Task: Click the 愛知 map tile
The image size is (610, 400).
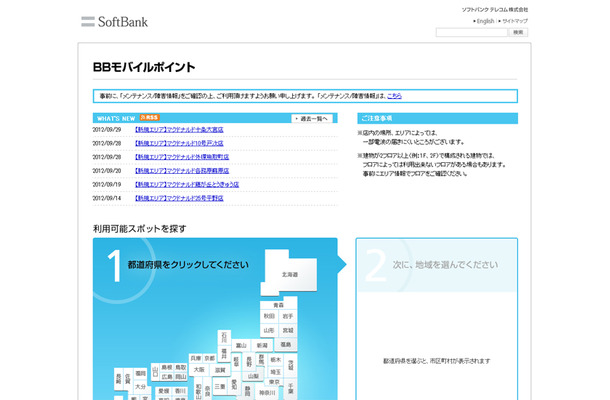Action: tap(234, 384)
